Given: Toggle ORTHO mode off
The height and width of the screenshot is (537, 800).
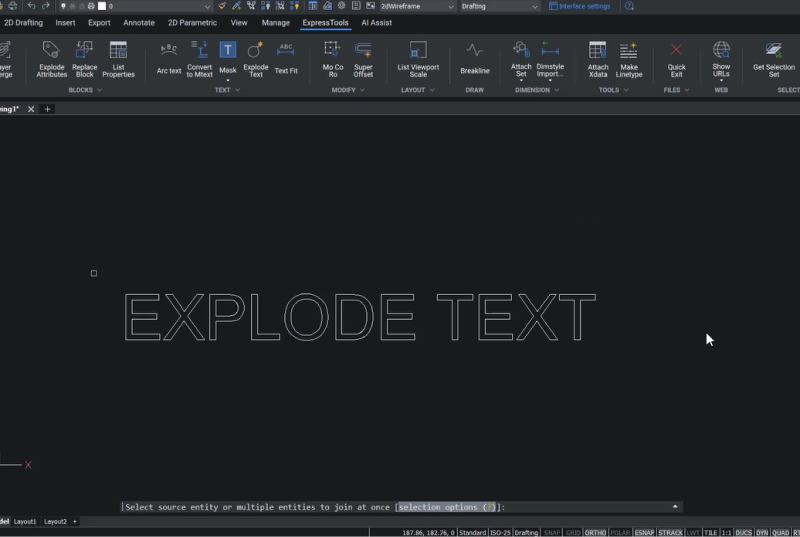Looking at the screenshot, I should click(x=595, y=532).
